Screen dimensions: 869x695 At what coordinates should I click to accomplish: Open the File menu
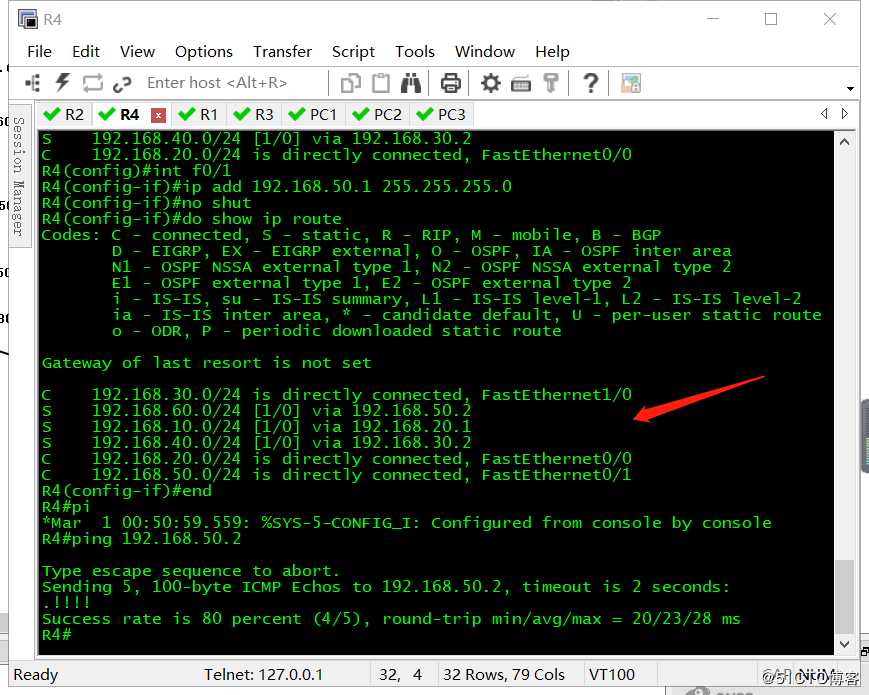coord(39,52)
